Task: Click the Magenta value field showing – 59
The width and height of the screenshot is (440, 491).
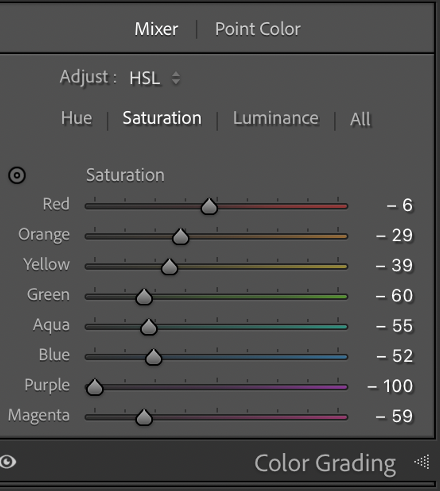Action: click(394, 416)
